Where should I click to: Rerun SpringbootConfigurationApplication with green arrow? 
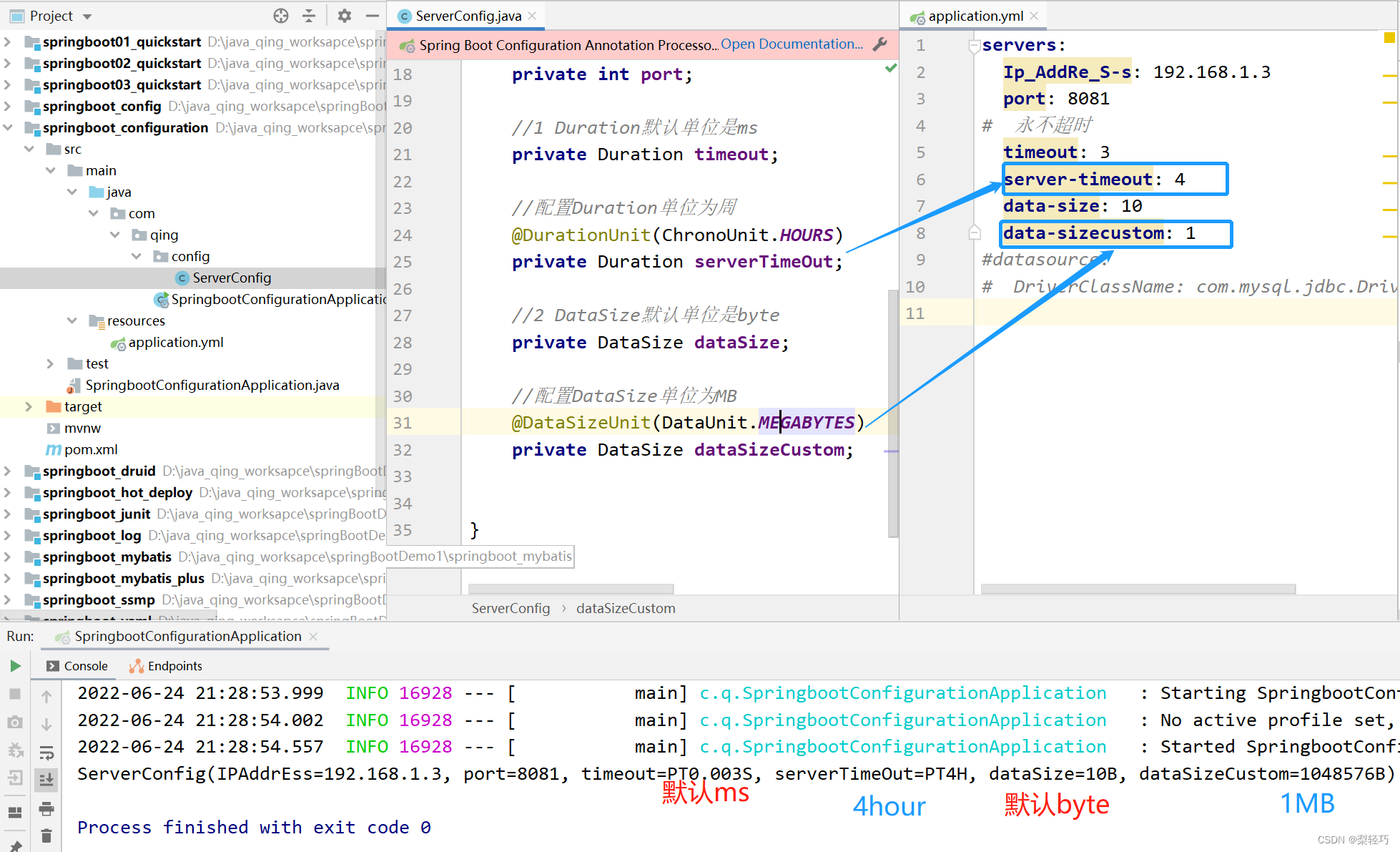point(16,666)
